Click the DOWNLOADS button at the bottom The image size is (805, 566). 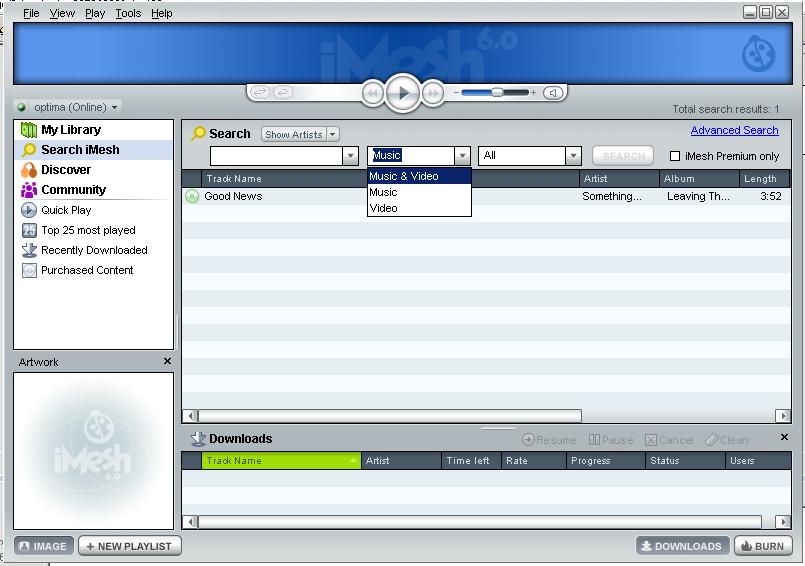pyautogui.click(x=682, y=546)
